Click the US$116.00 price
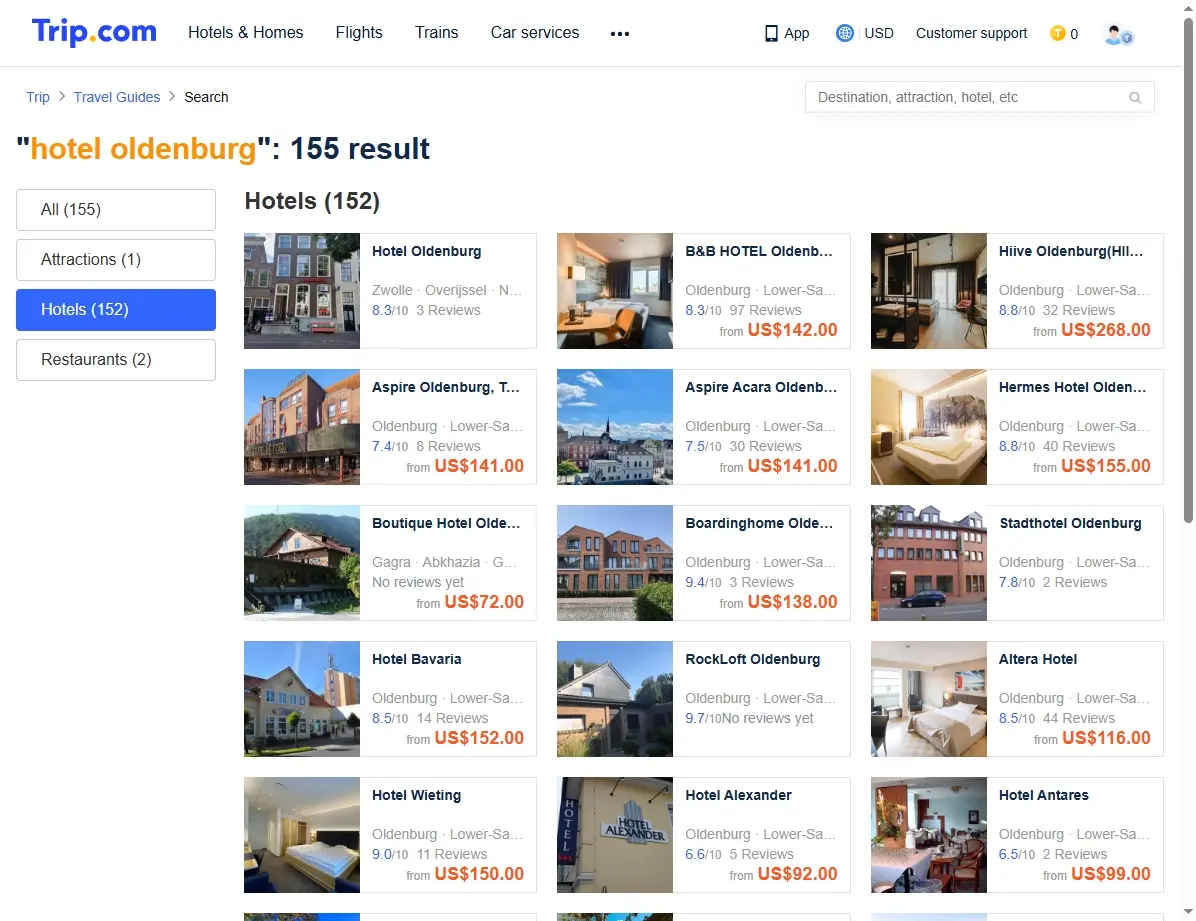Image resolution: width=1196 pixels, height=921 pixels. (1106, 738)
